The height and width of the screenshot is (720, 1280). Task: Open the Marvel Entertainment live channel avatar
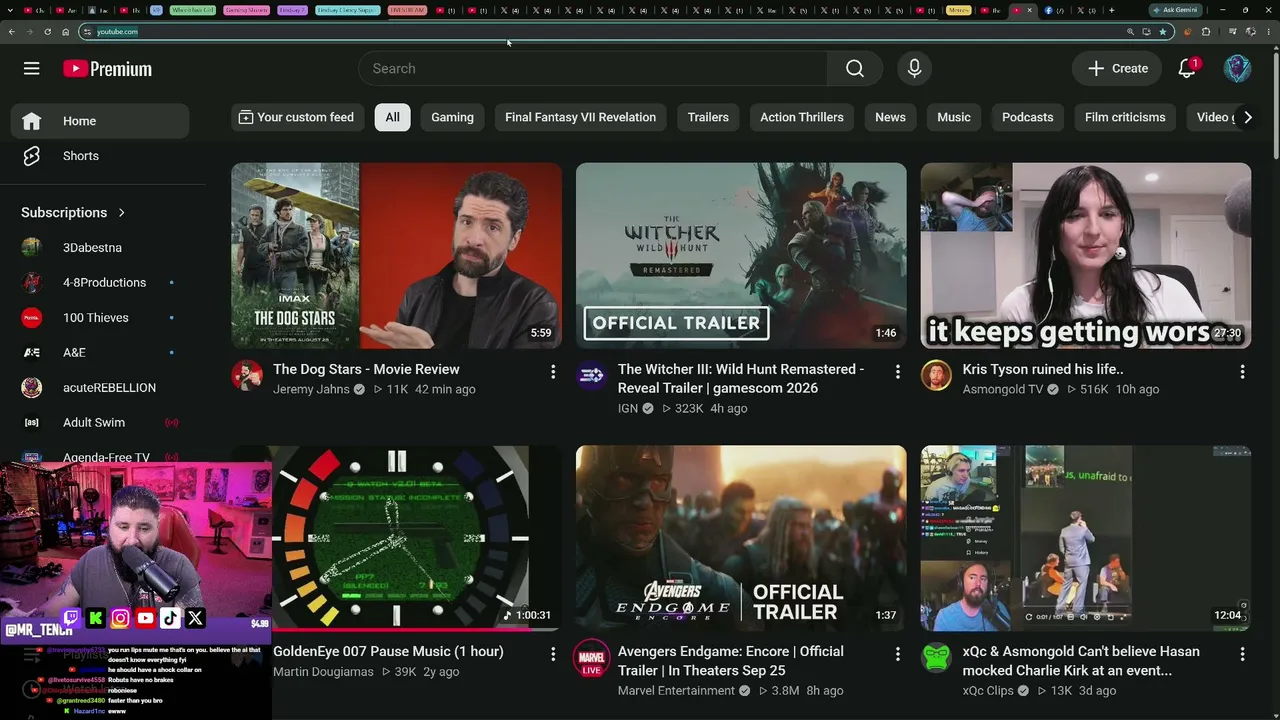tap(592, 659)
